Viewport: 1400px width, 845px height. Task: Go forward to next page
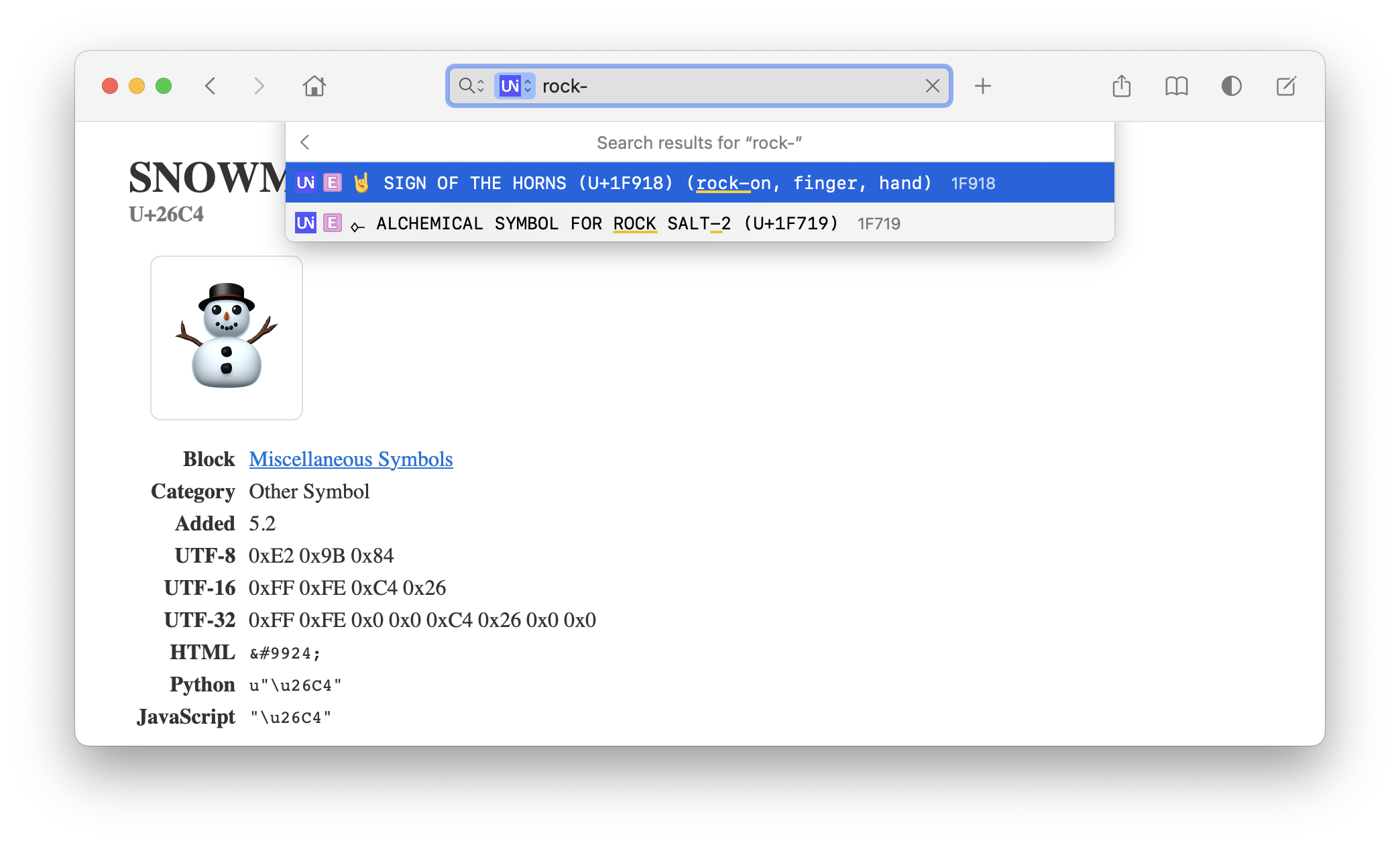click(259, 86)
